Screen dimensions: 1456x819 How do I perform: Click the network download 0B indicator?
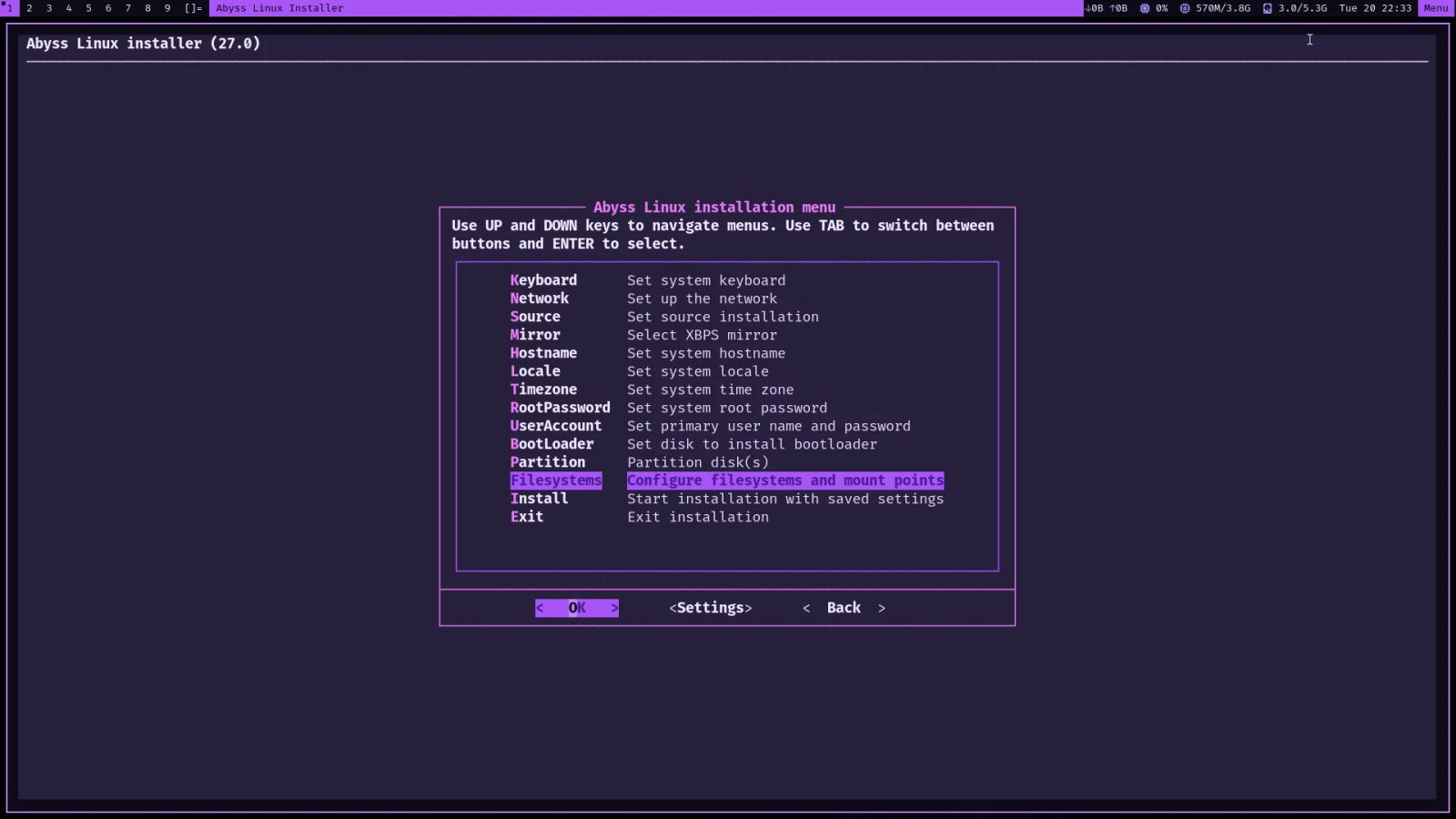click(1094, 8)
